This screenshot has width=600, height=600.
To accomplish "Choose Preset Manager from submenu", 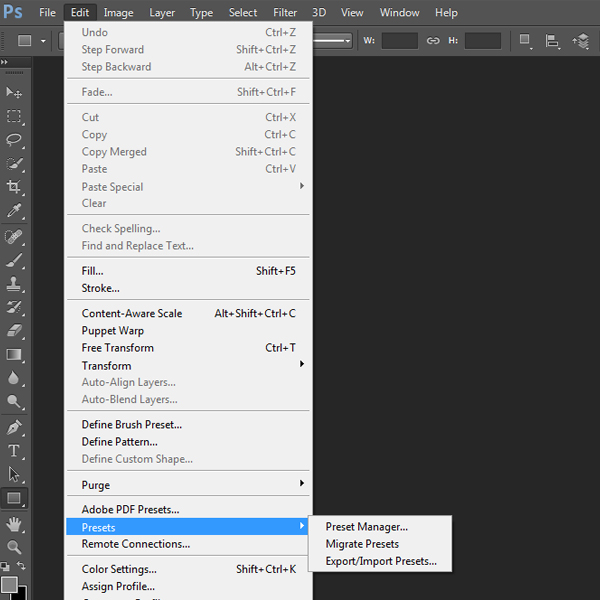I will click(x=380, y=527).
